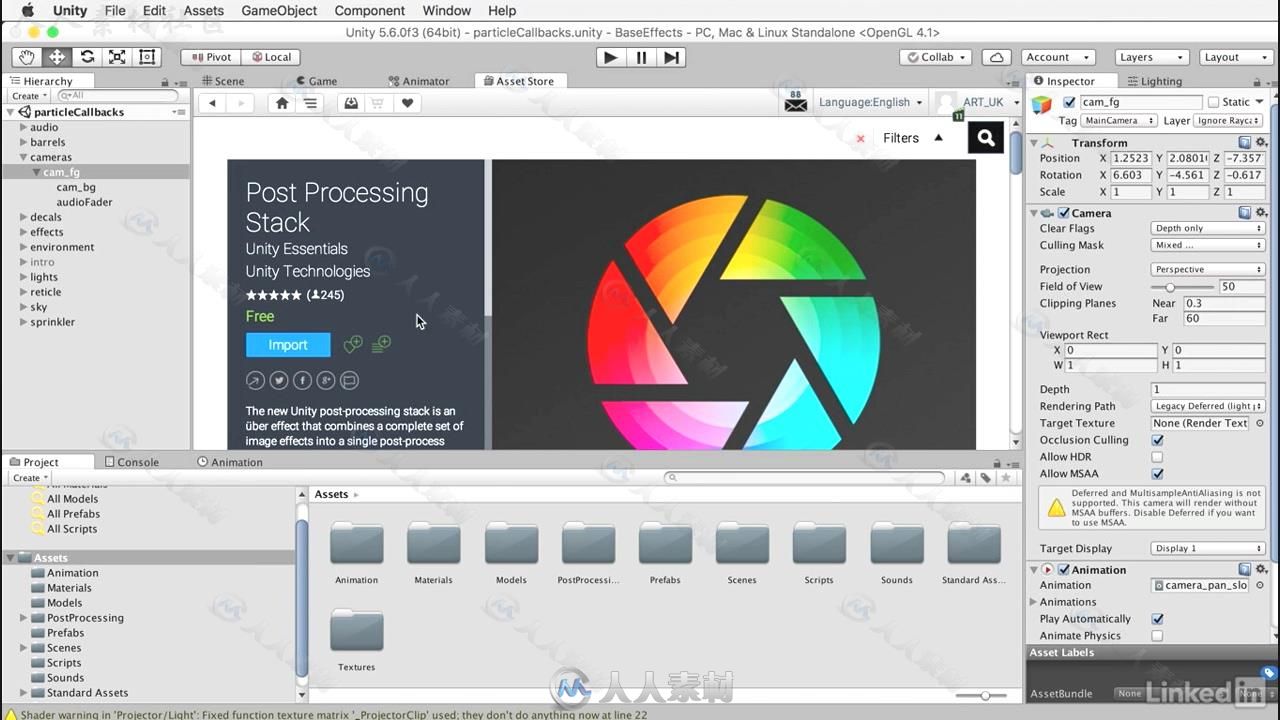Screen dimensions: 1280x720
Task: Open the Window menu
Action: coord(447,10)
